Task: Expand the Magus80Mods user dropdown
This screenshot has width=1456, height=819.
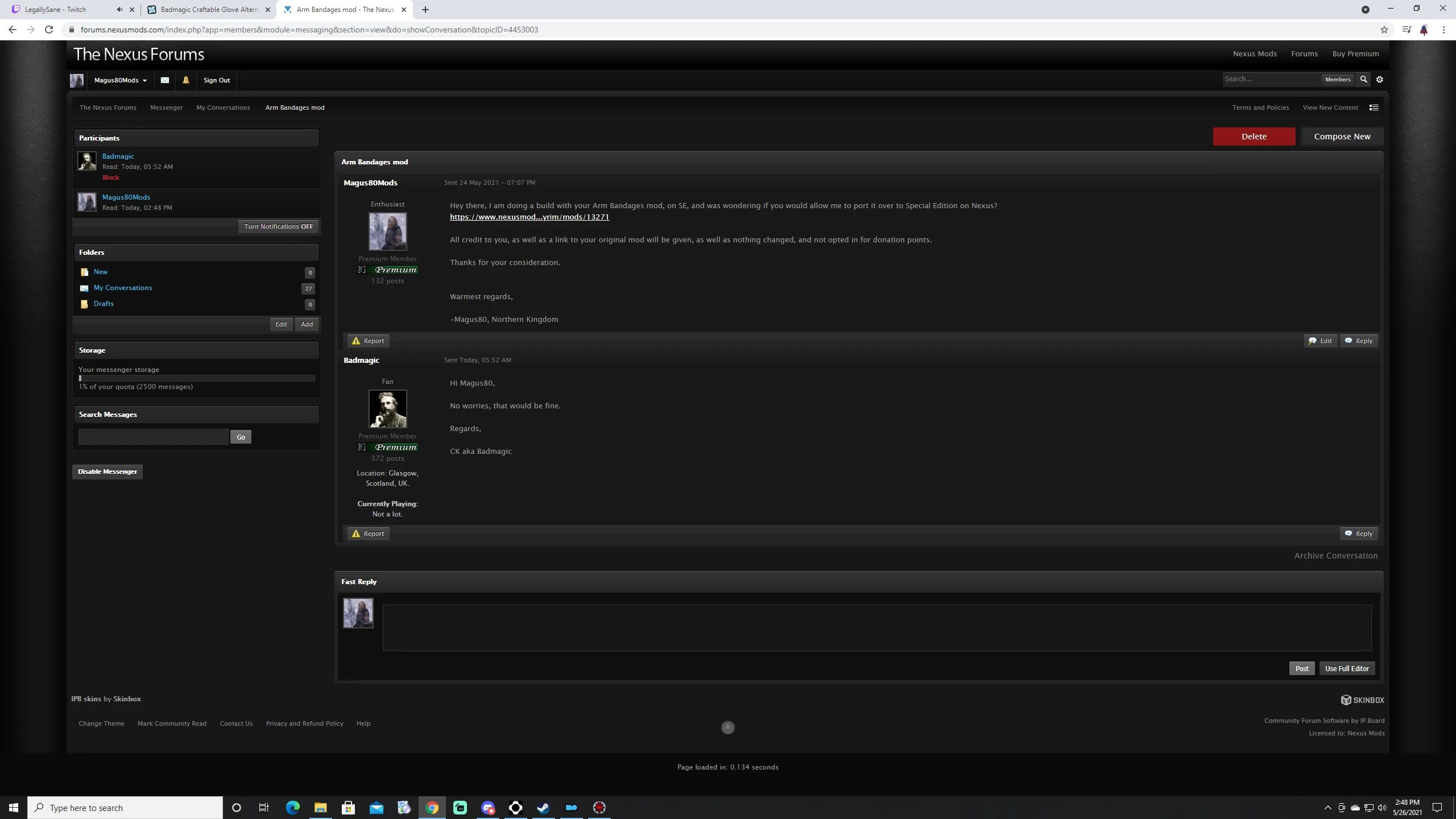Action: (121, 80)
